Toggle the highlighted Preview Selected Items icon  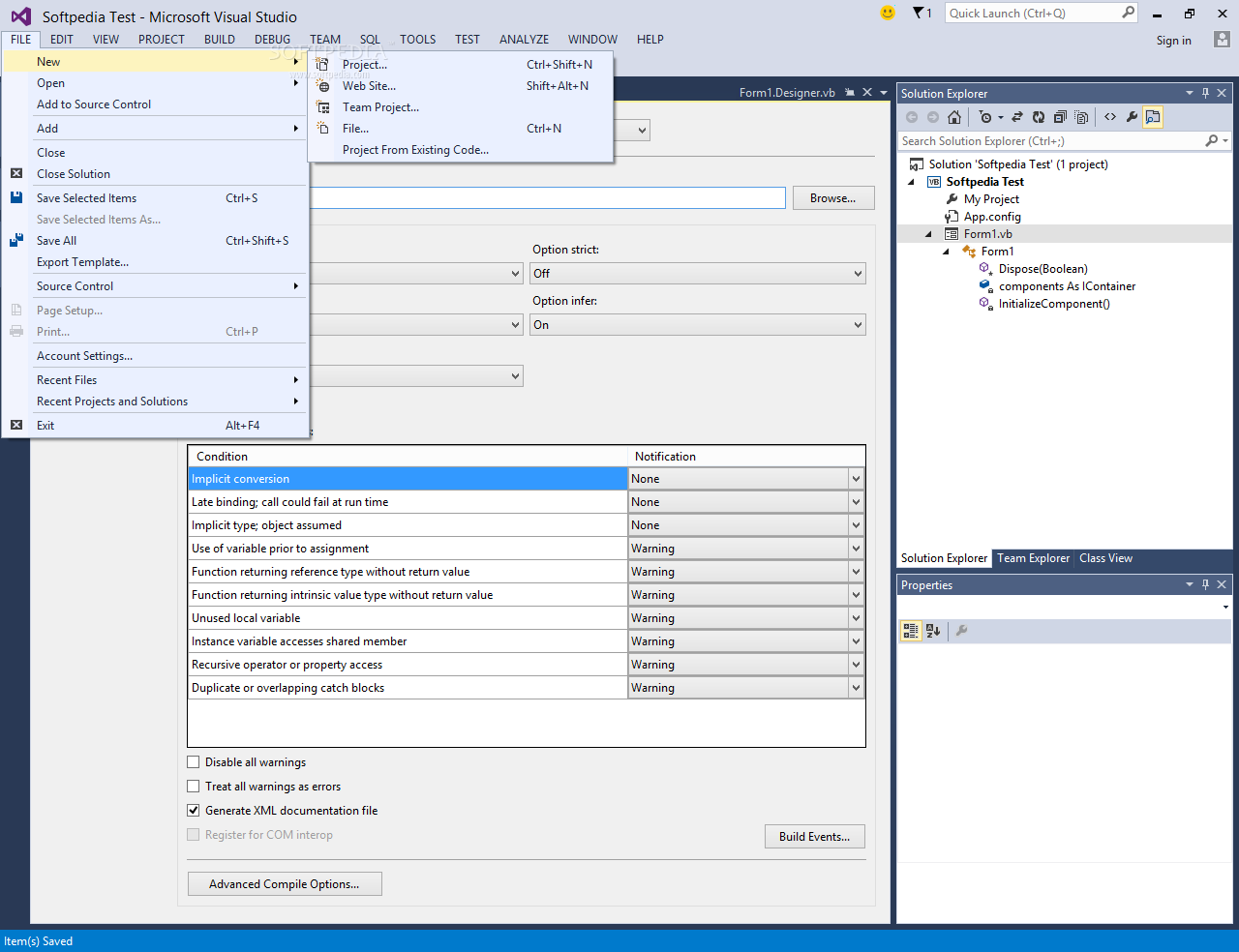[1152, 117]
